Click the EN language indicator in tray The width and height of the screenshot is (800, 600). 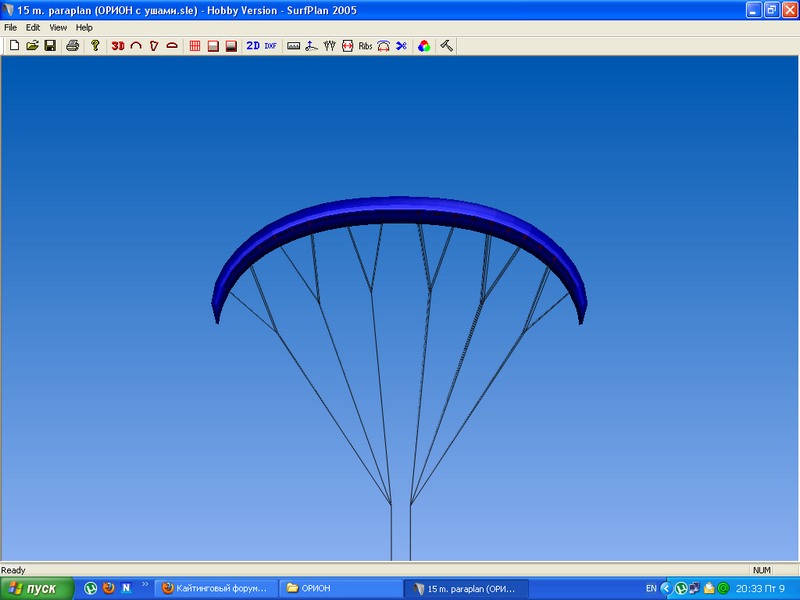coord(652,589)
